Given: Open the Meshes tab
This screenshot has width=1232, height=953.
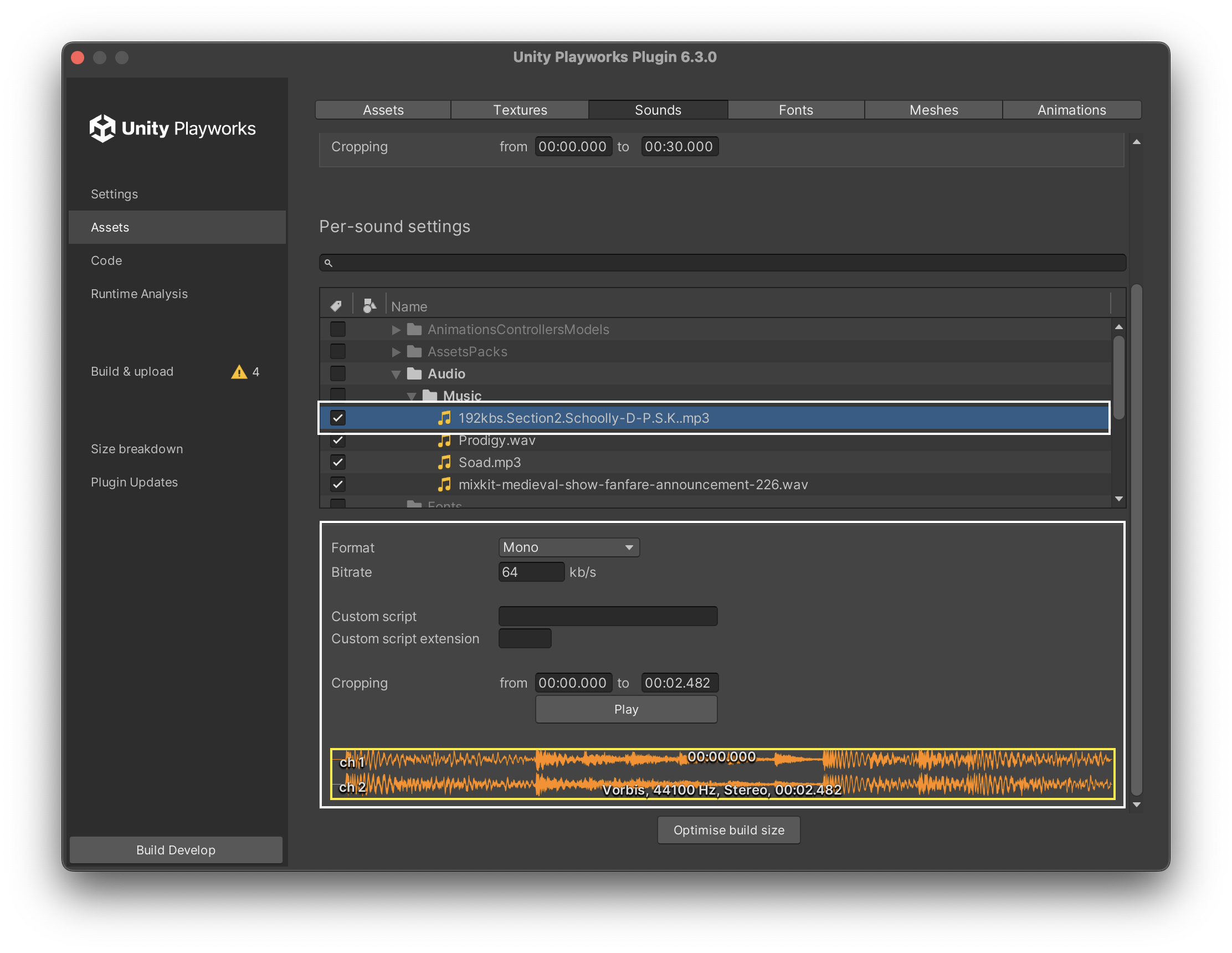Looking at the screenshot, I should [933, 110].
